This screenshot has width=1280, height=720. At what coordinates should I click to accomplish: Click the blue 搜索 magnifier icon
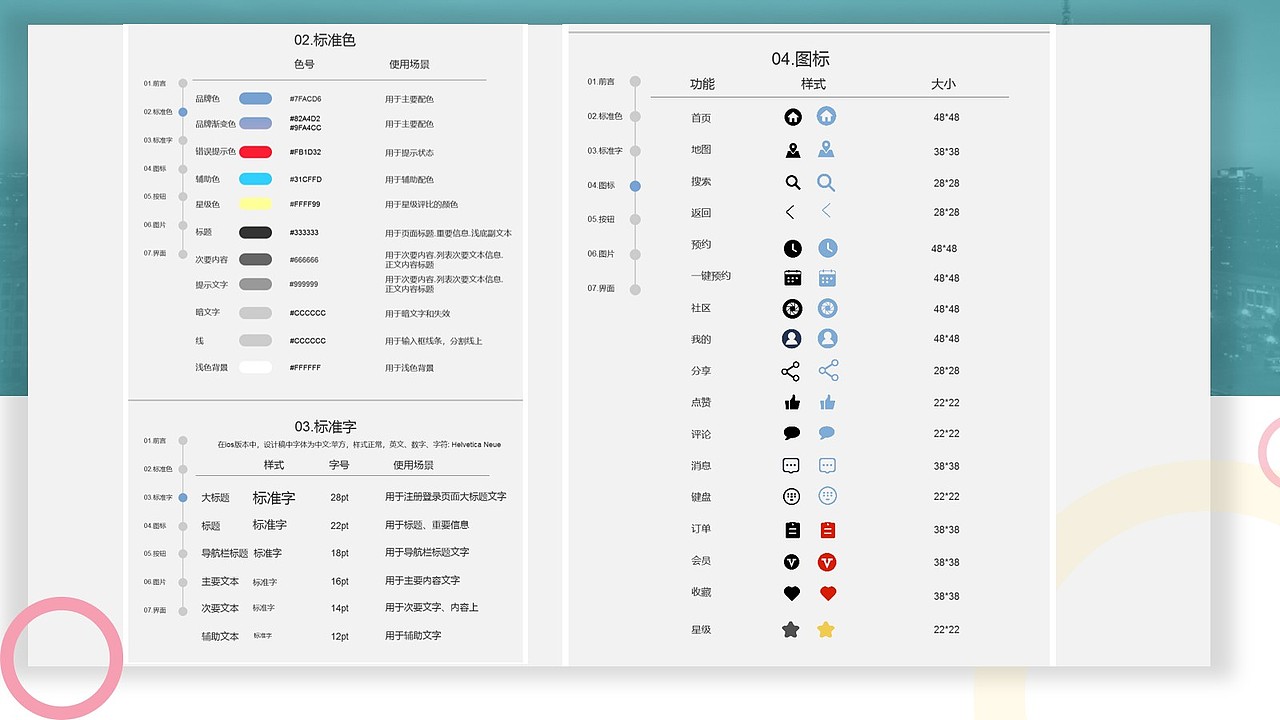tap(826, 183)
